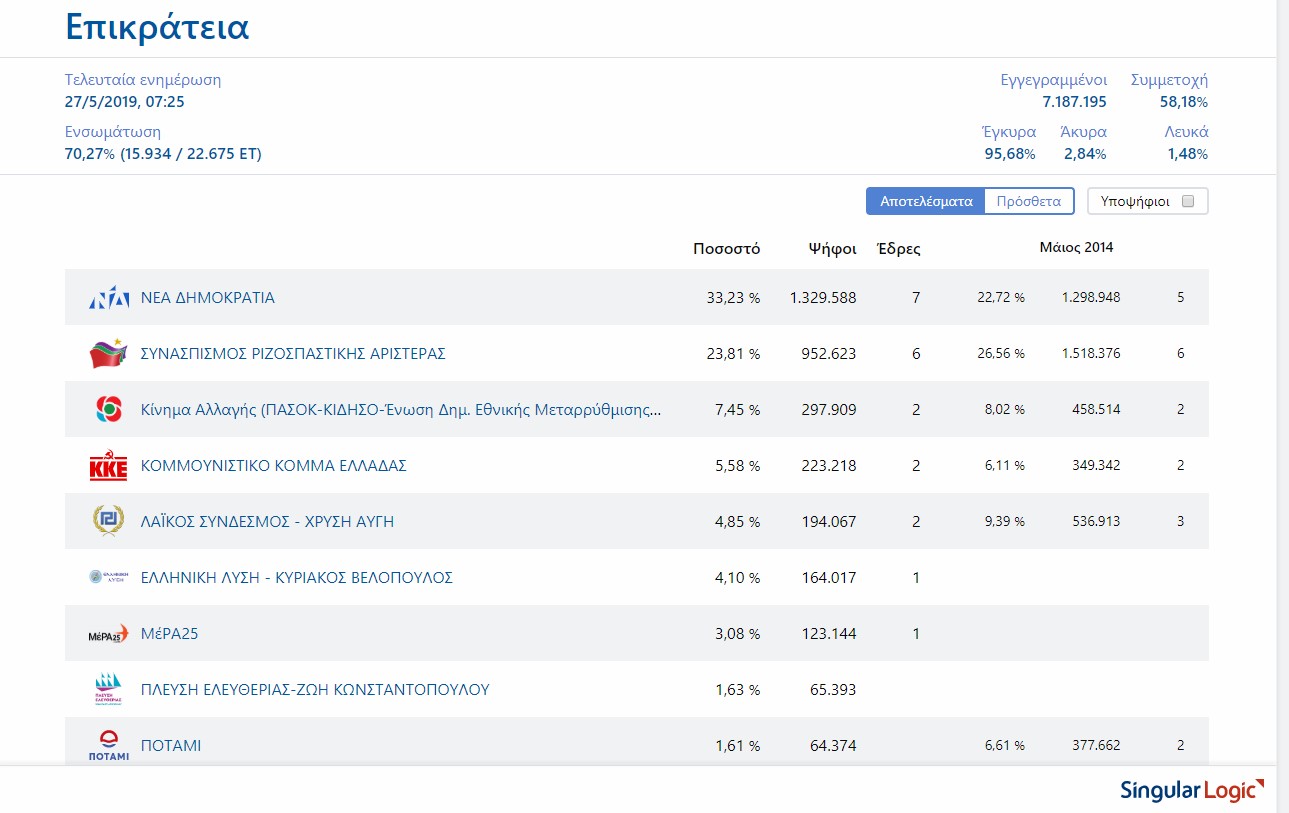Image resolution: width=1289 pixels, height=813 pixels.
Task: Click the valid ballots value 95,68%
Action: pos(1010,154)
